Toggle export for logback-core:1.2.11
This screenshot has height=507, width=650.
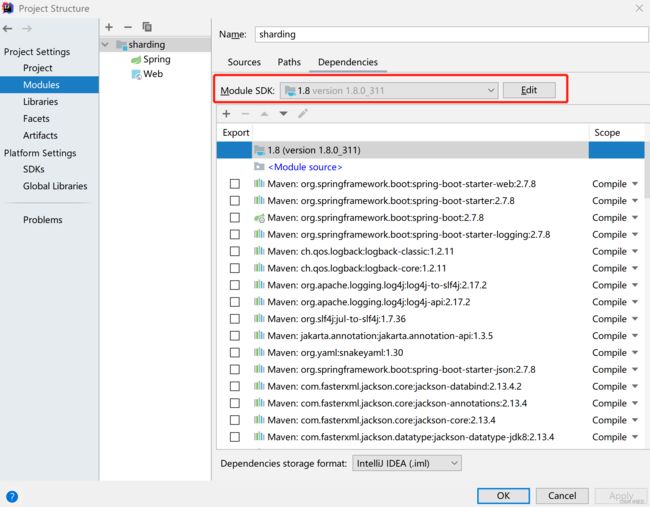tap(235, 268)
